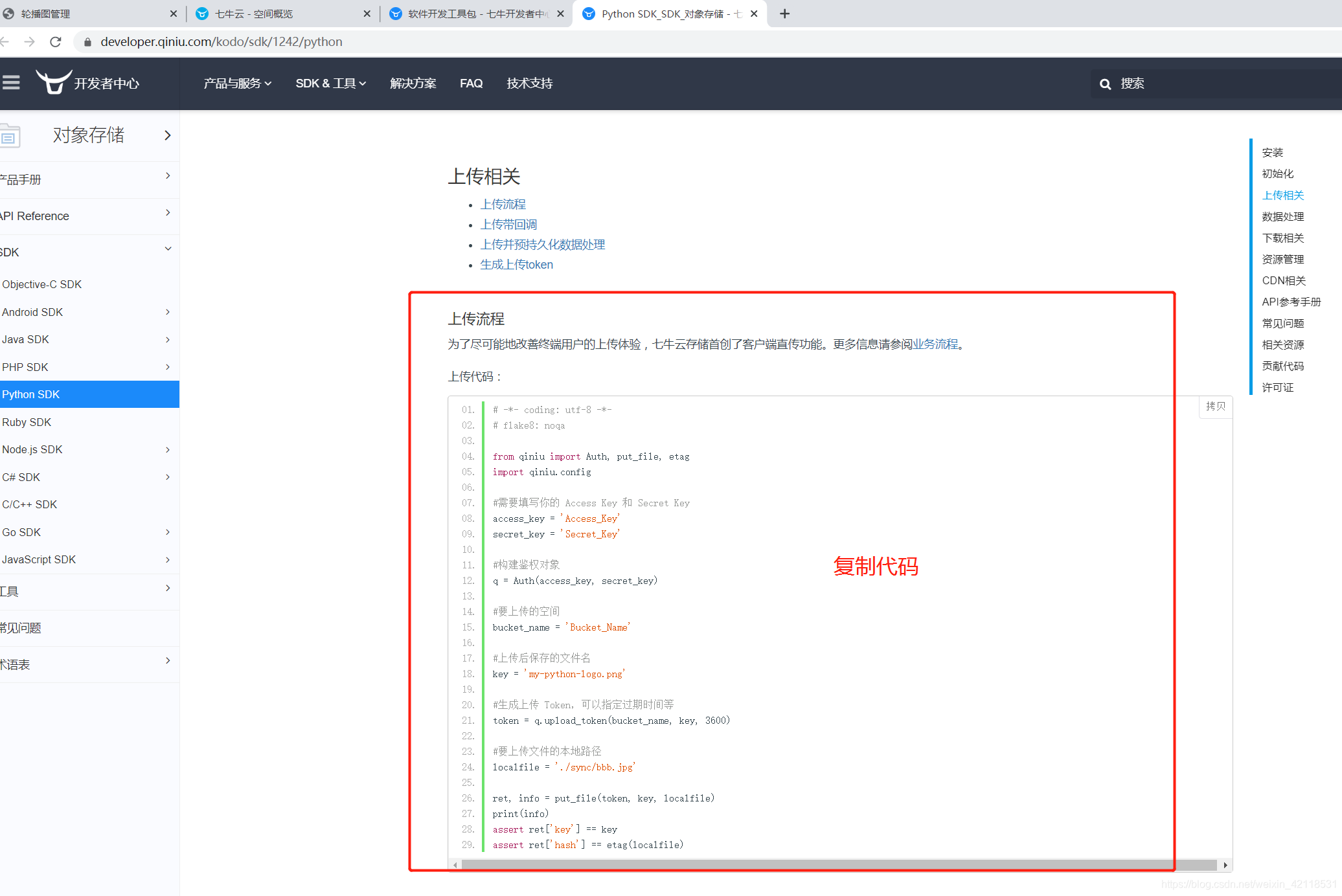Expand Java SDK sidebar entry
This screenshot has height=896, width=1342.
tap(168, 340)
